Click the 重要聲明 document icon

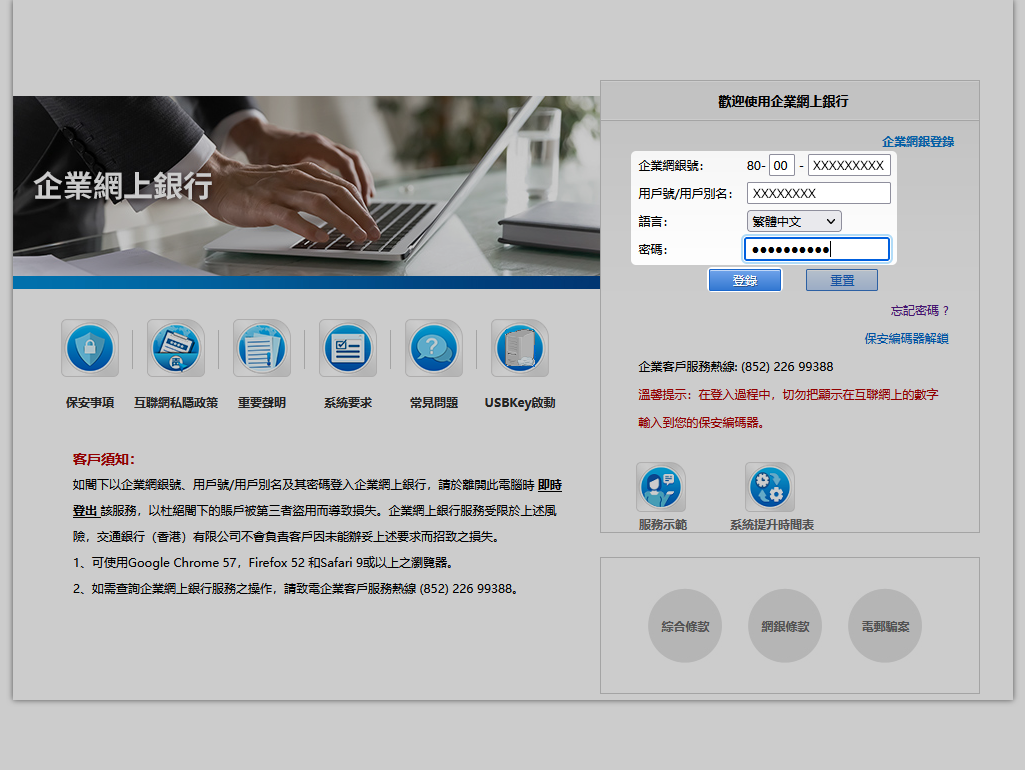262,349
